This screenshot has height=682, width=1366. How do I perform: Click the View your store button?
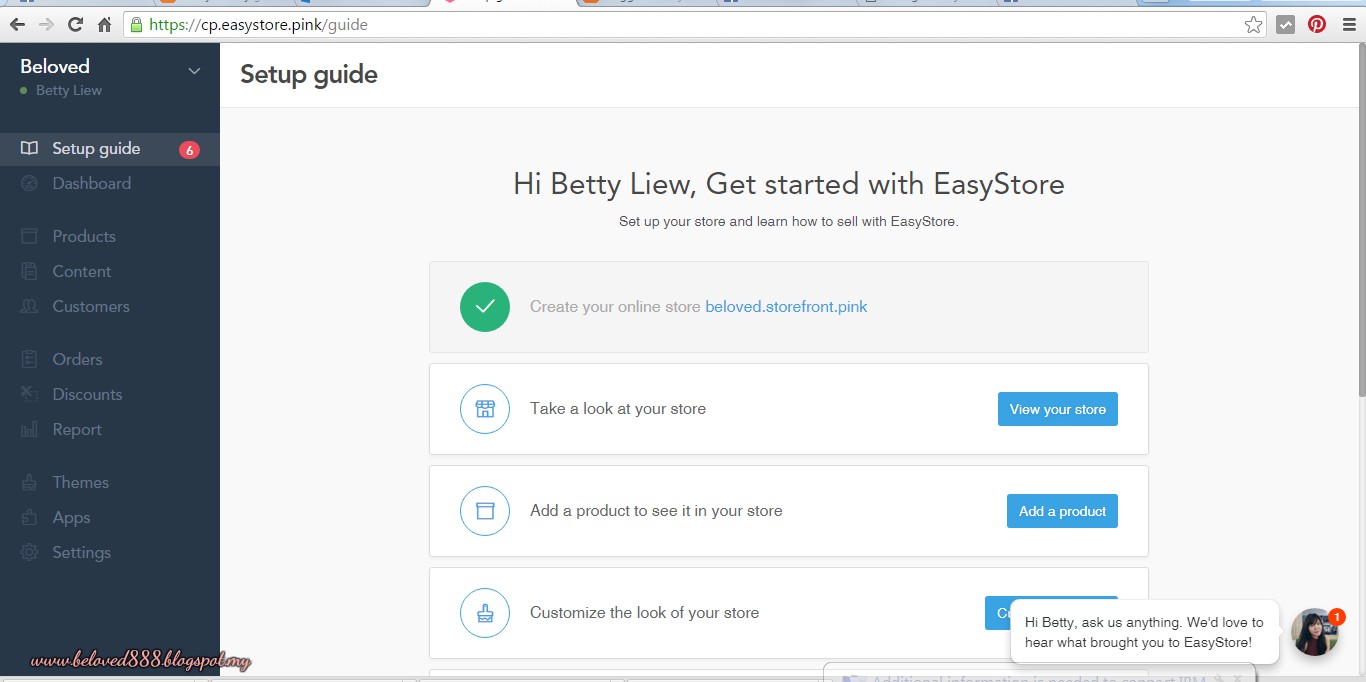tap(1058, 409)
